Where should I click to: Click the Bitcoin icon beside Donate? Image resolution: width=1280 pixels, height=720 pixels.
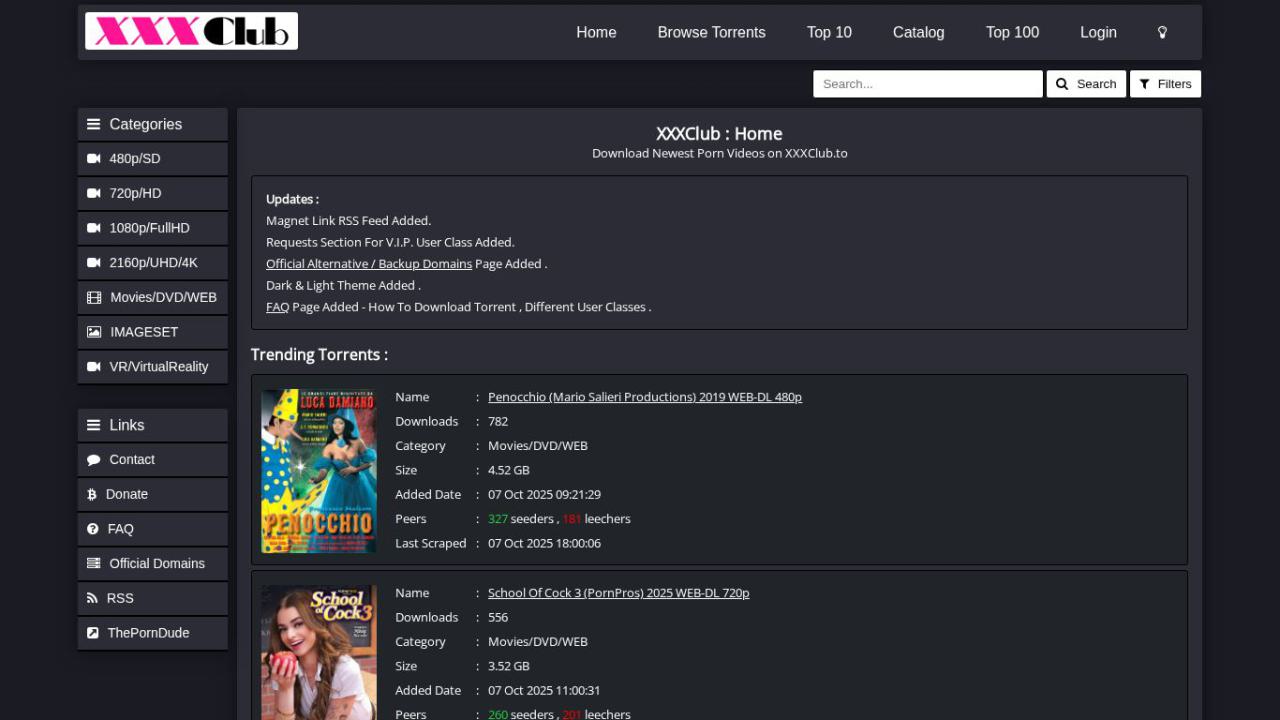92,495
